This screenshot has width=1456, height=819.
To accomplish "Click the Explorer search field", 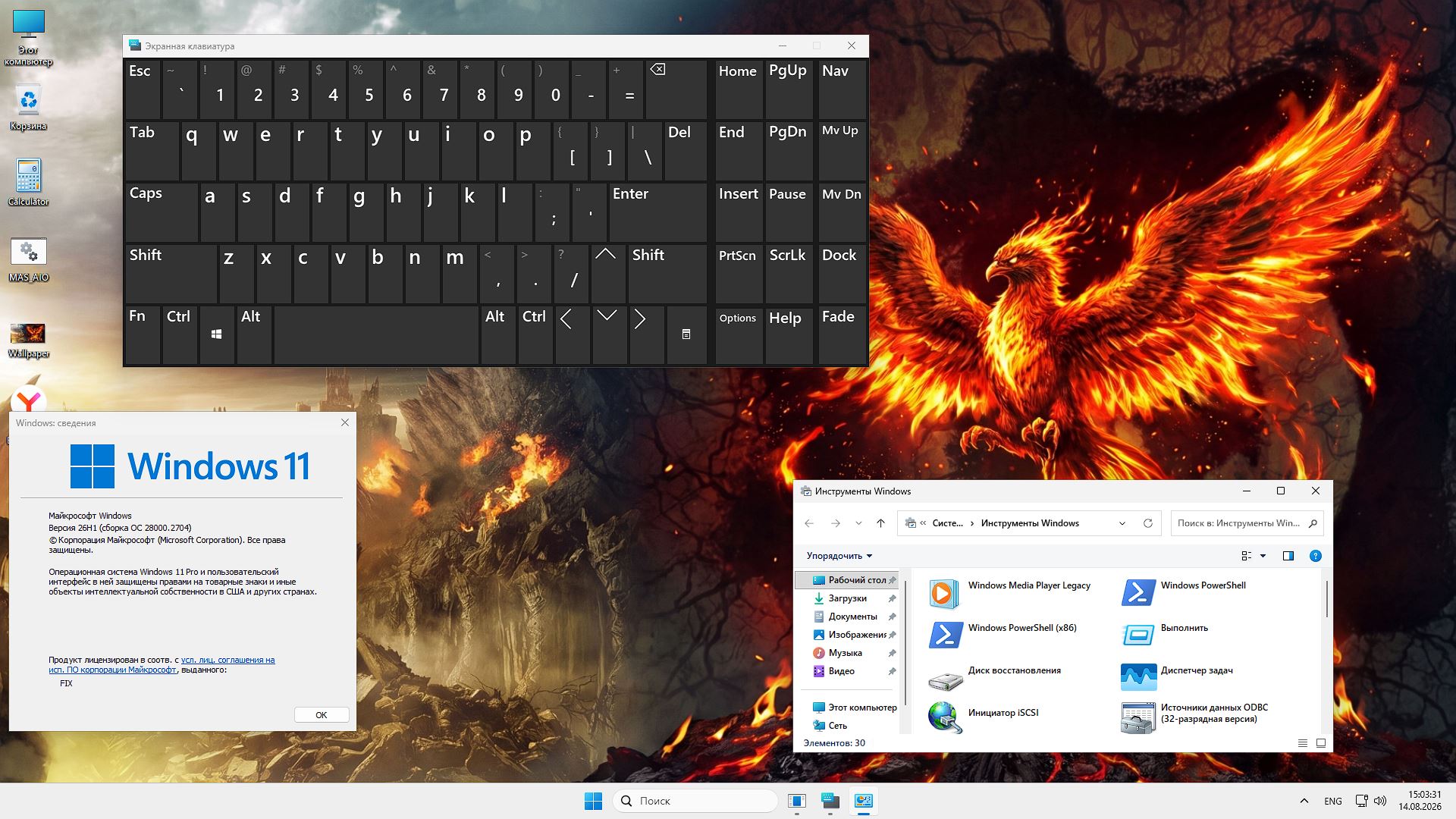I will [x=1247, y=523].
